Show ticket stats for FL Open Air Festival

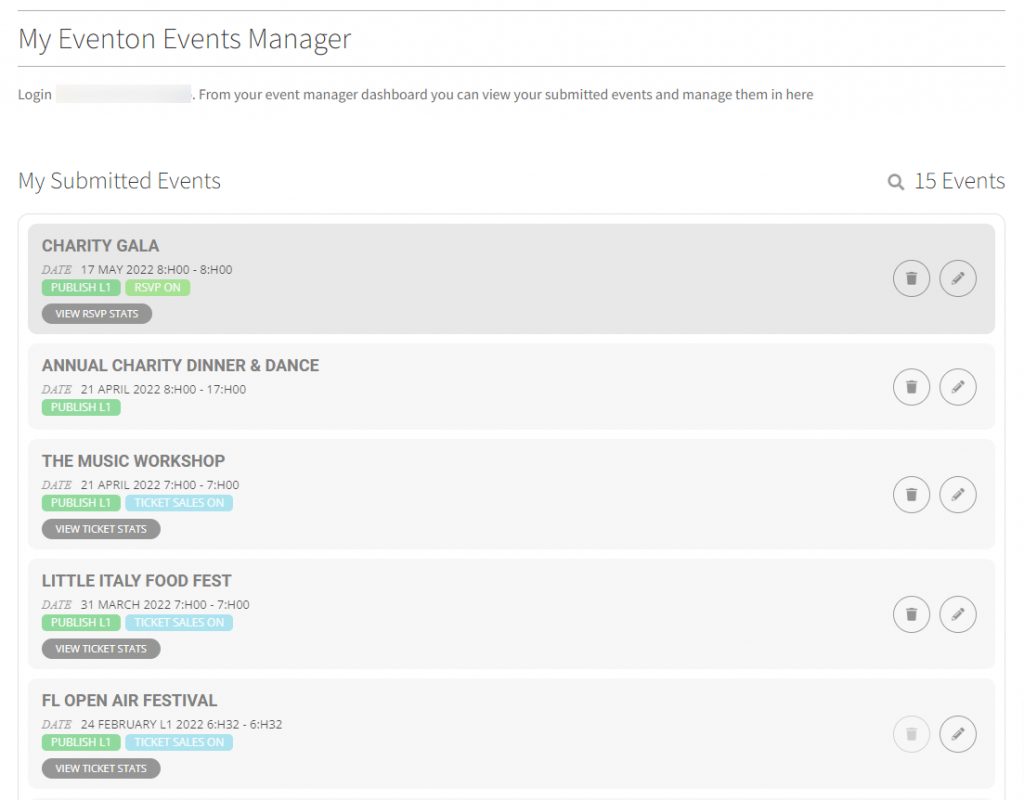pos(101,769)
